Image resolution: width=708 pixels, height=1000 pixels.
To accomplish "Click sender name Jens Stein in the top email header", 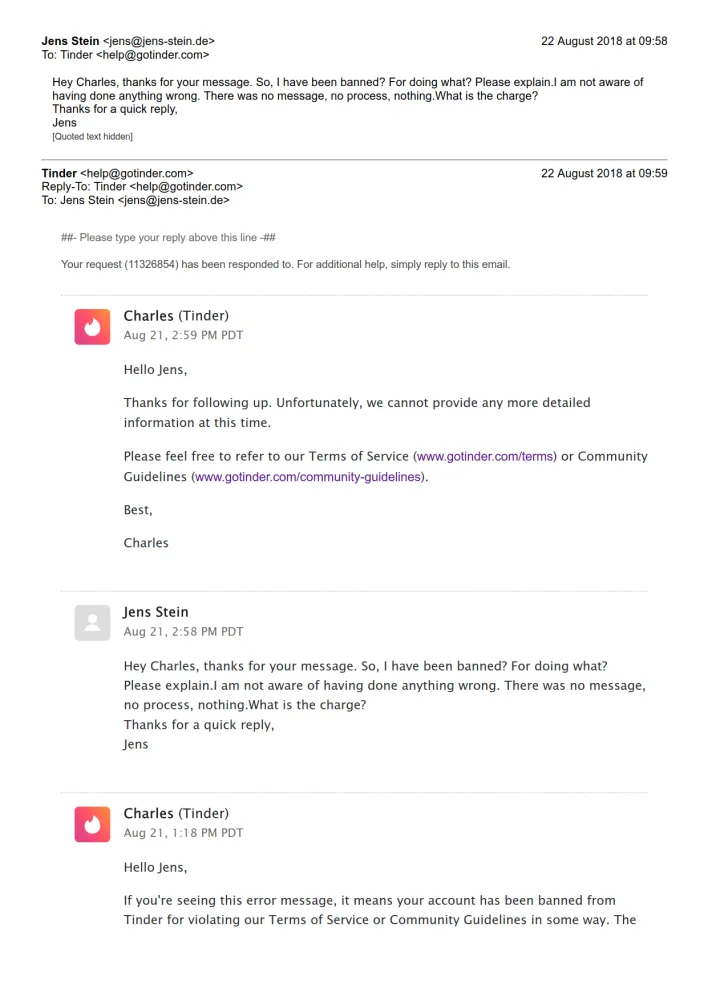I will pos(70,41).
